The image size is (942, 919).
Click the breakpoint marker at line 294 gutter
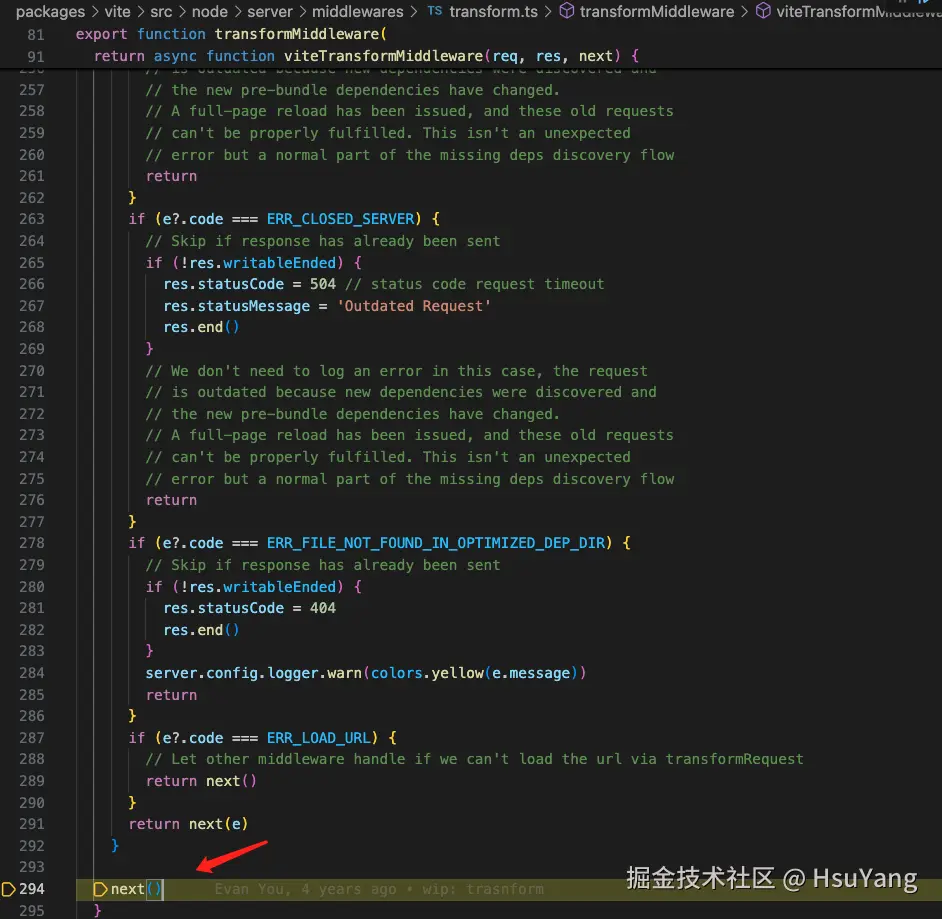[x=8, y=889]
